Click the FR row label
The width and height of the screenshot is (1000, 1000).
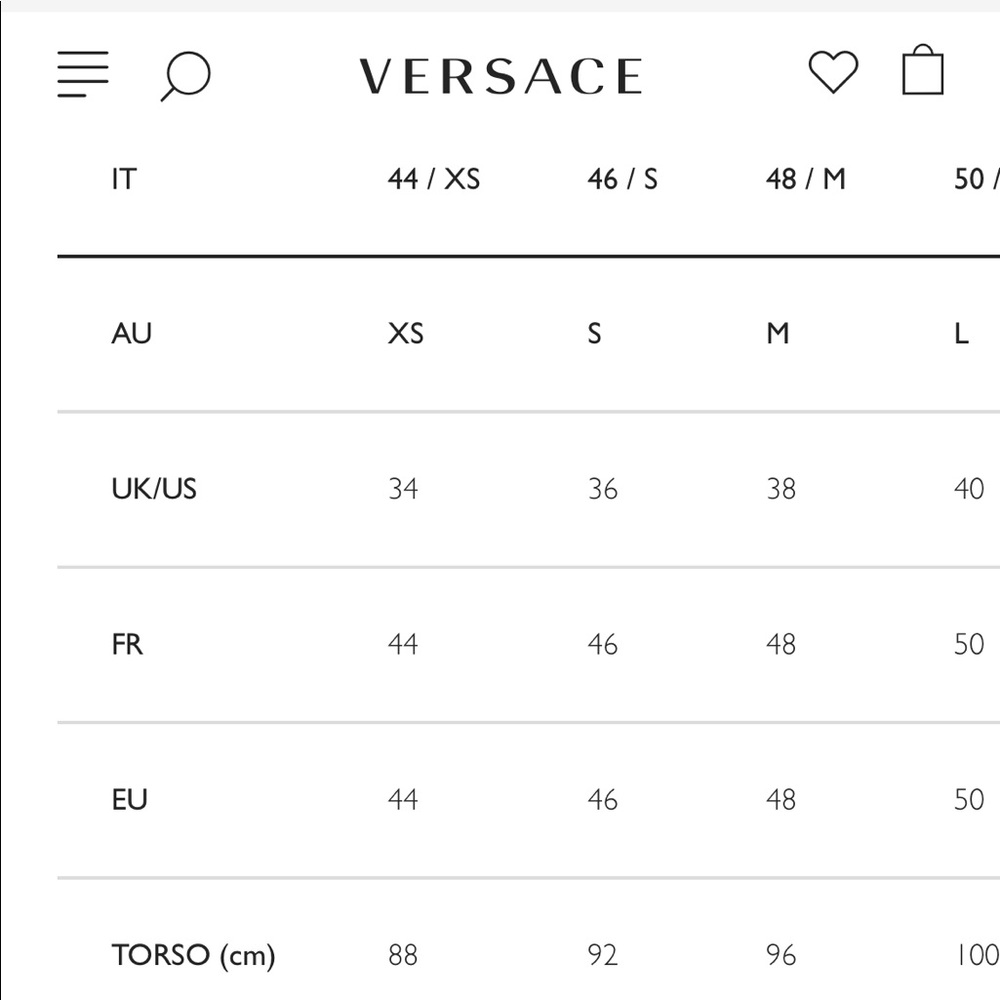click(x=127, y=644)
